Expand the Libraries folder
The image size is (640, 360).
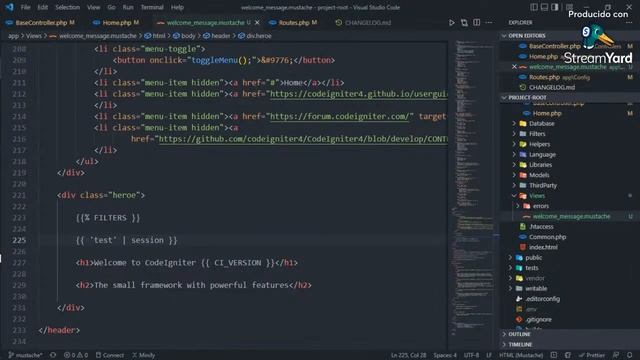540,164
